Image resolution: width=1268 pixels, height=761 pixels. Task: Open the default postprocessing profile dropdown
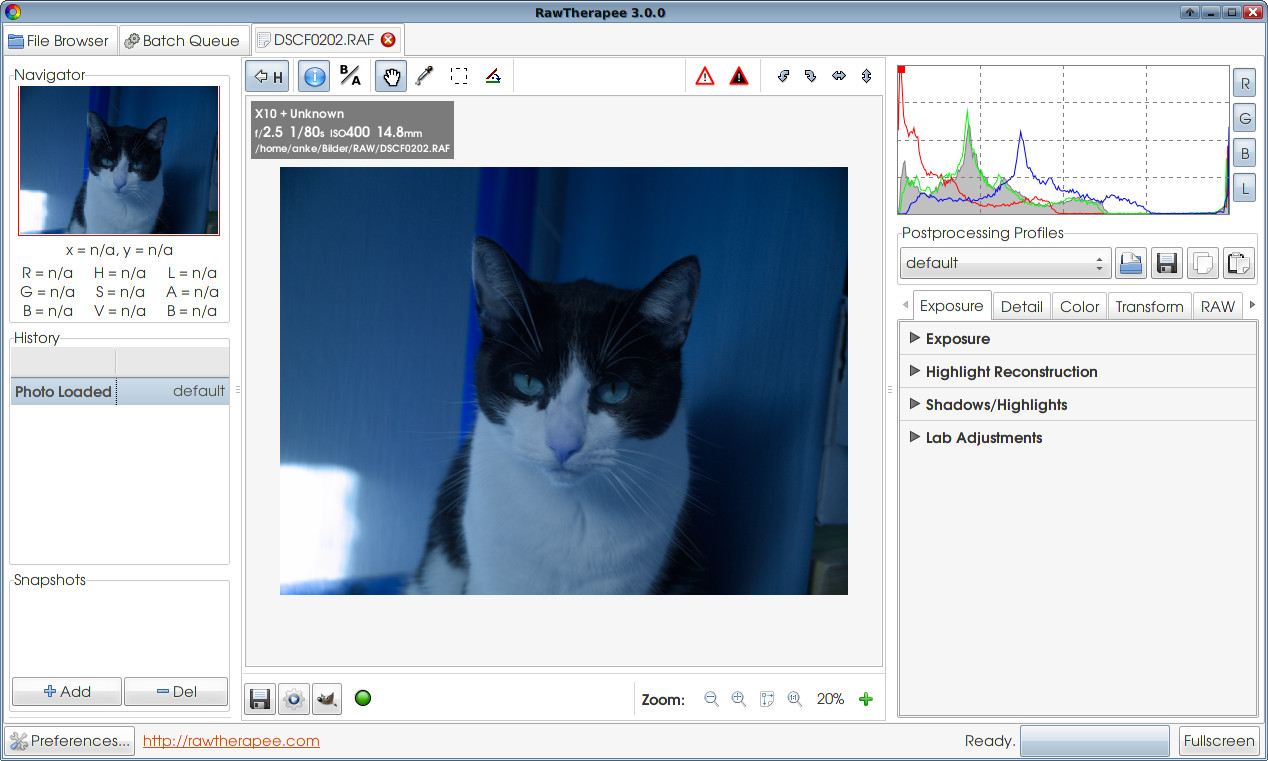pos(1004,263)
